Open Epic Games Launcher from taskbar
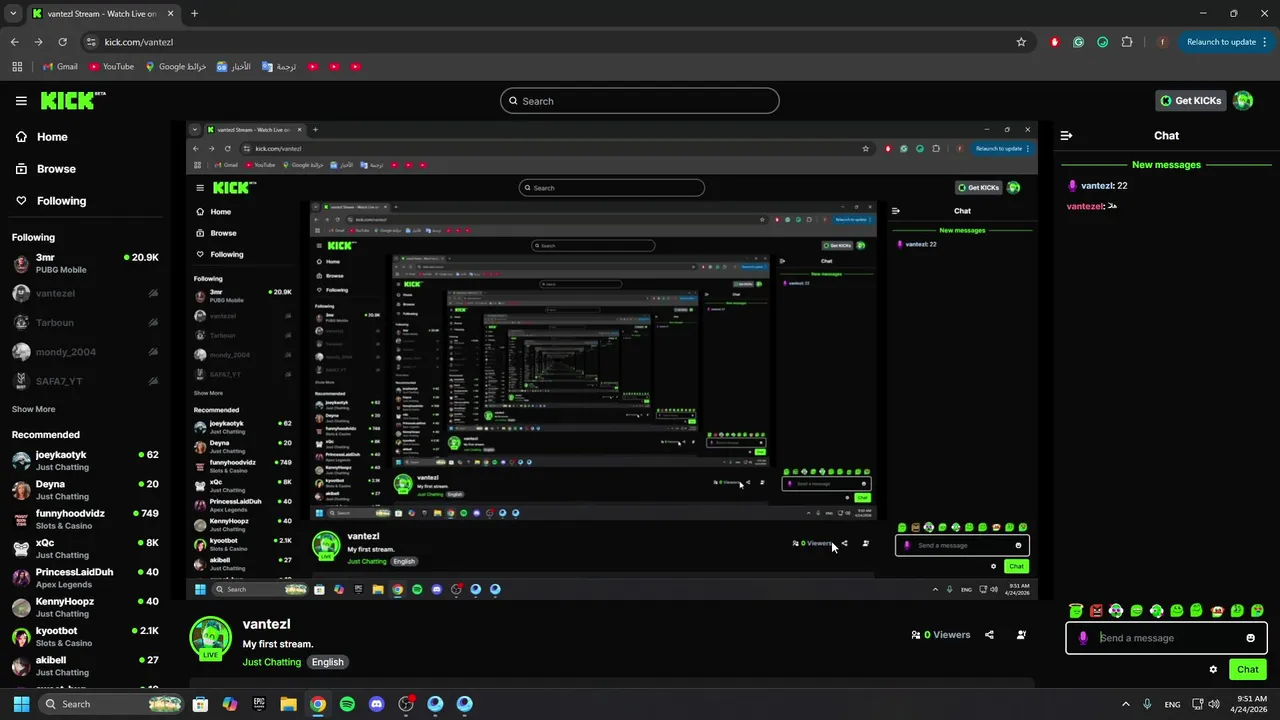Viewport: 1280px width, 720px height. pyautogui.click(x=259, y=704)
